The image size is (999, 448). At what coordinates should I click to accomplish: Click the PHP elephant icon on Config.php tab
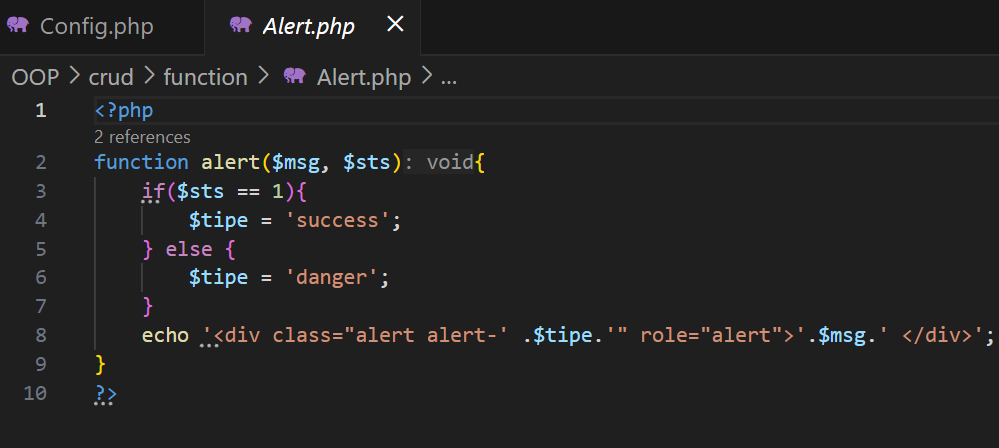18,26
